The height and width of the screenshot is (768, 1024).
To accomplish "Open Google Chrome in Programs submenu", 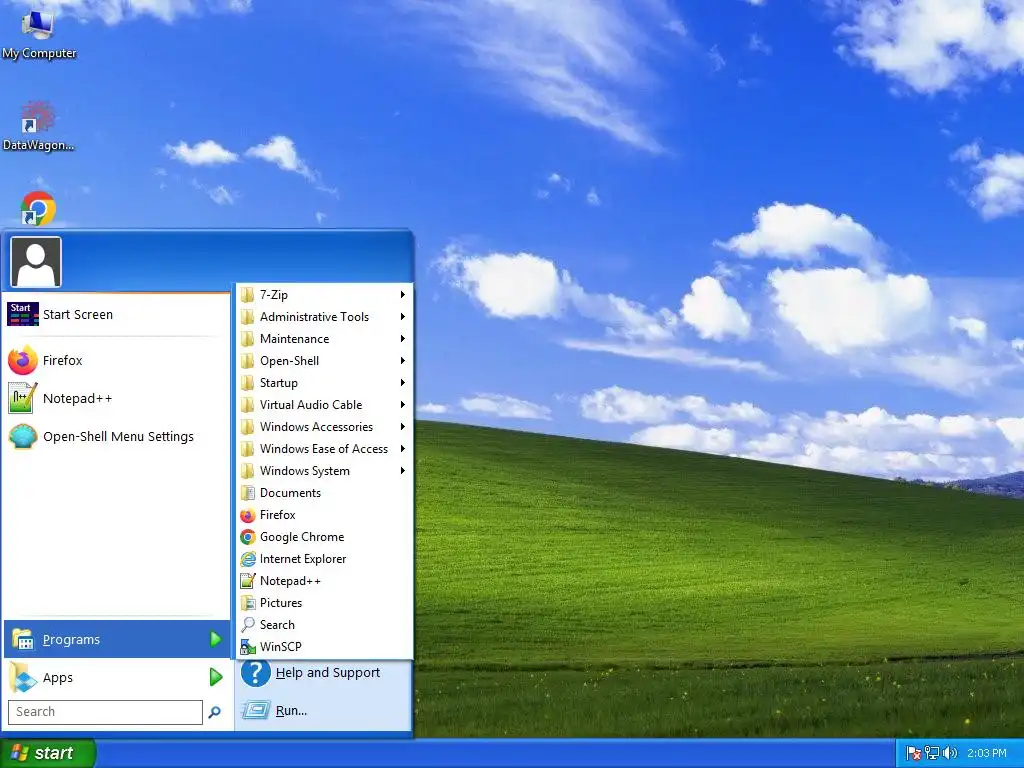I will [x=324, y=537].
